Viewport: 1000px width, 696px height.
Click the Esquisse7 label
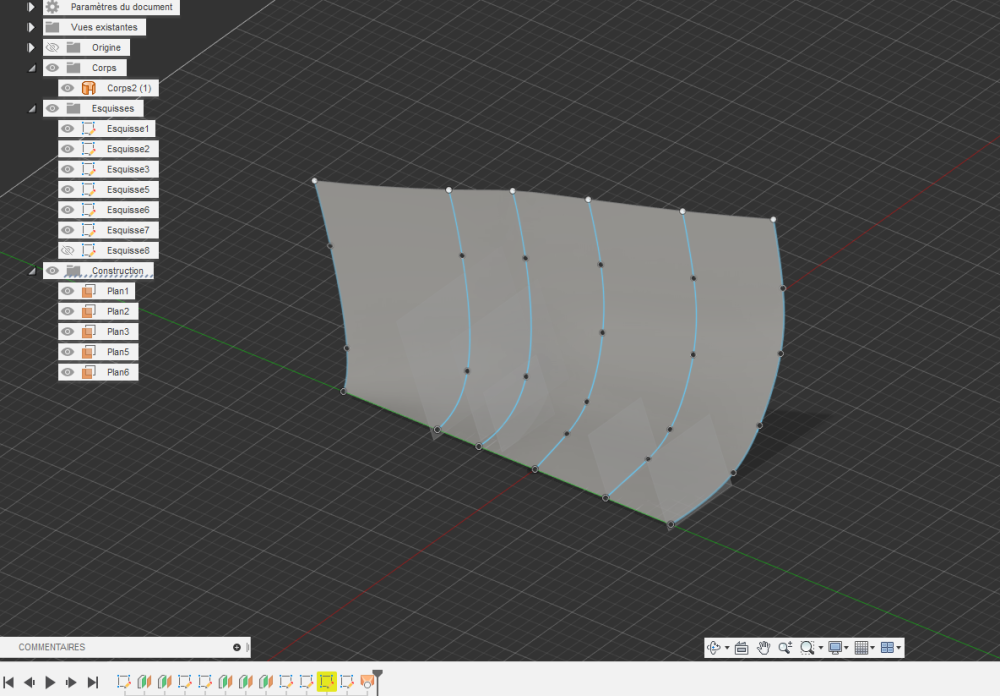tap(128, 230)
